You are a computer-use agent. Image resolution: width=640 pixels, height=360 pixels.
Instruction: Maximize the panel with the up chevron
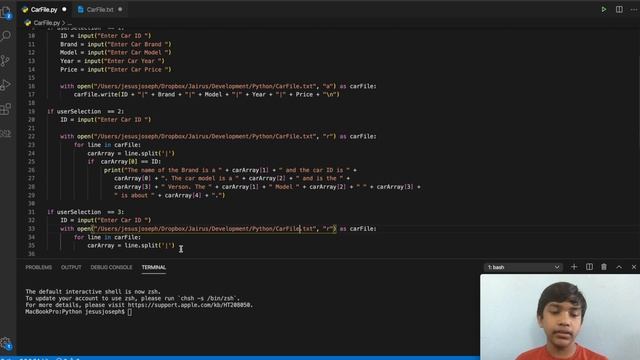(x=619, y=267)
